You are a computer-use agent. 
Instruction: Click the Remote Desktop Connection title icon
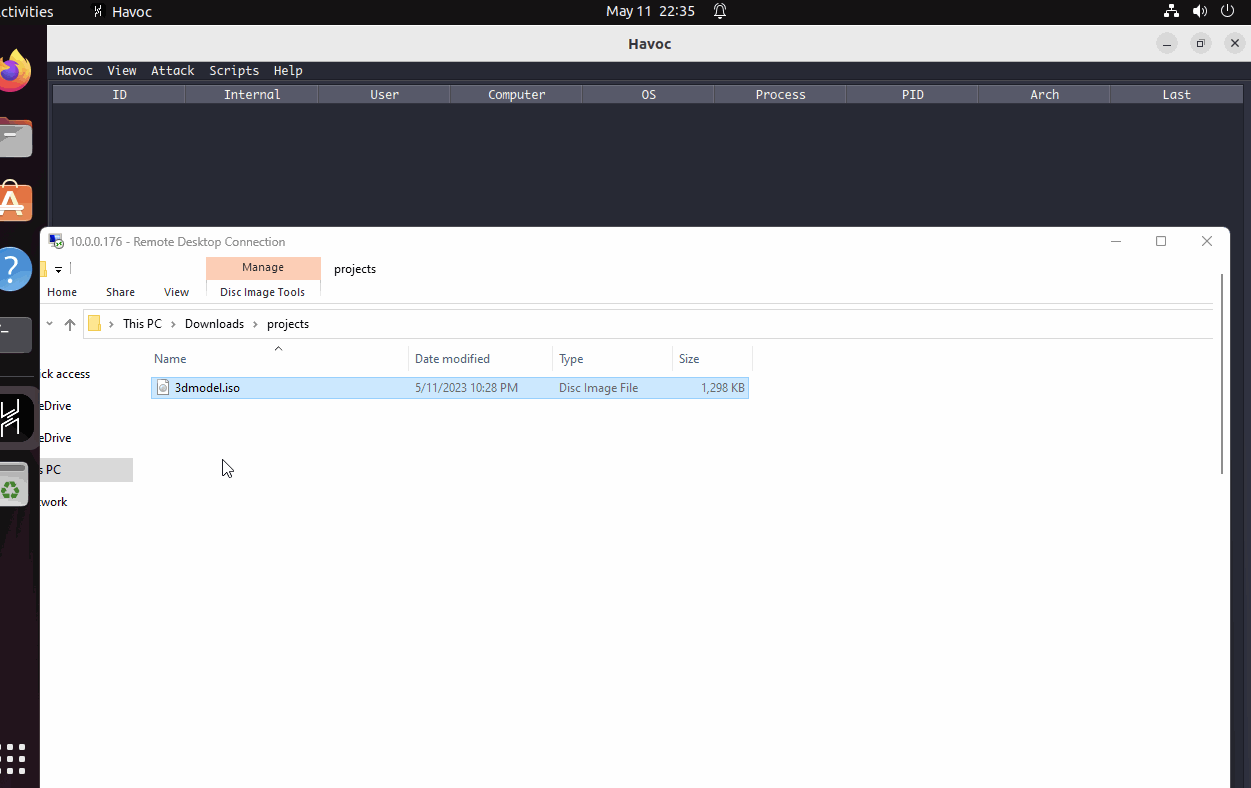(x=56, y=241)
